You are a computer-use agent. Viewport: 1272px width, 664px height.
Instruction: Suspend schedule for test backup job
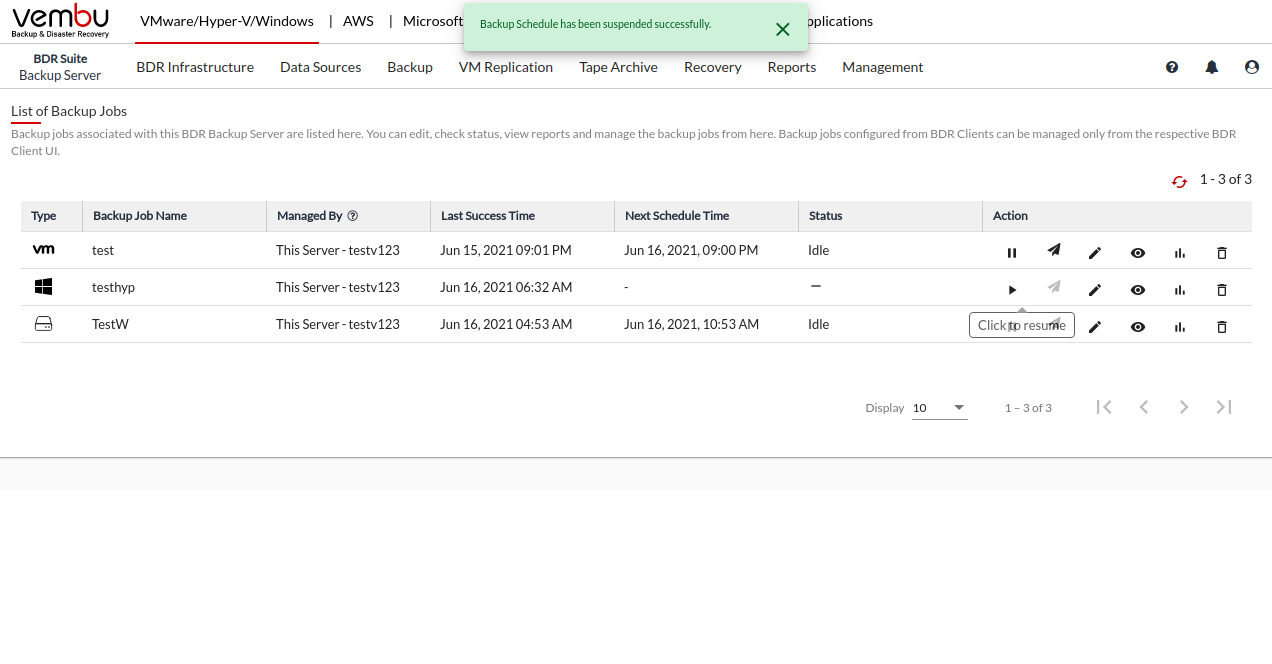click(1012, 253)
